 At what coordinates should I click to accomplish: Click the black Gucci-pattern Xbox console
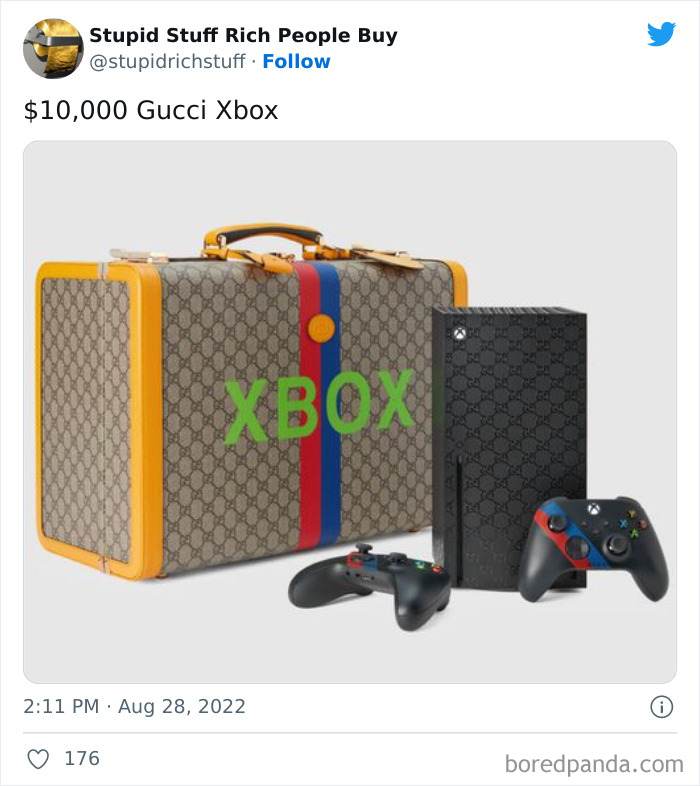tap(509, 420)
